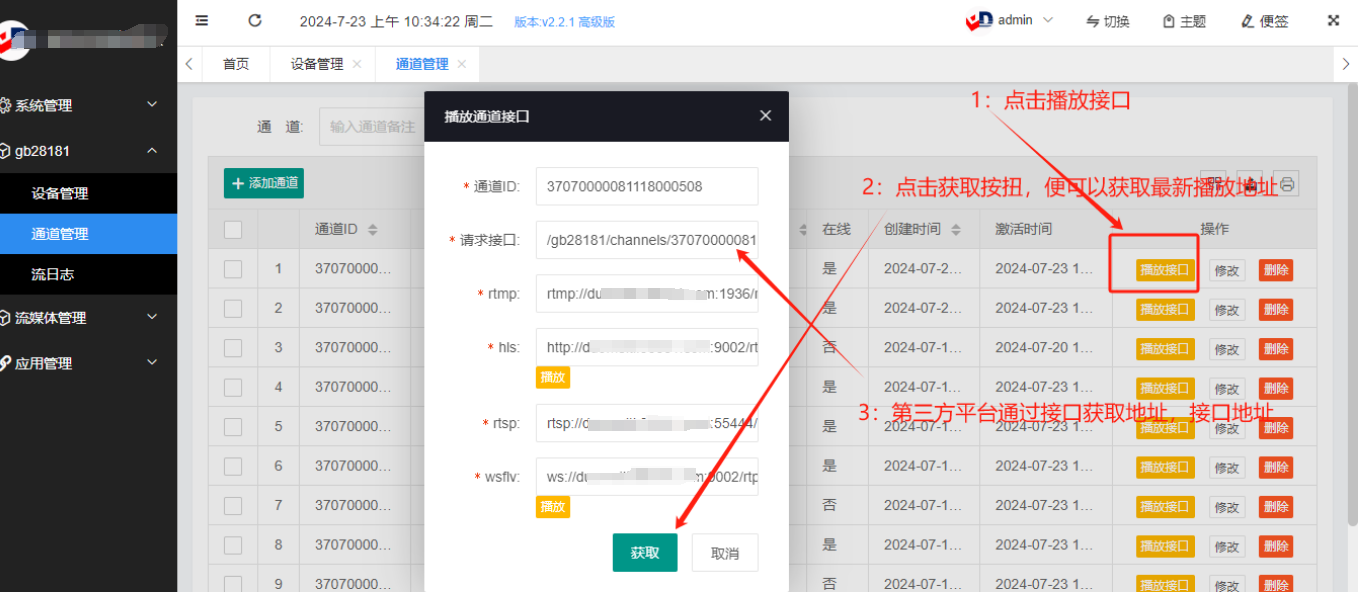
Task: Collapse the sidebar with hamburger icon
Action: (x=202, y=20)
